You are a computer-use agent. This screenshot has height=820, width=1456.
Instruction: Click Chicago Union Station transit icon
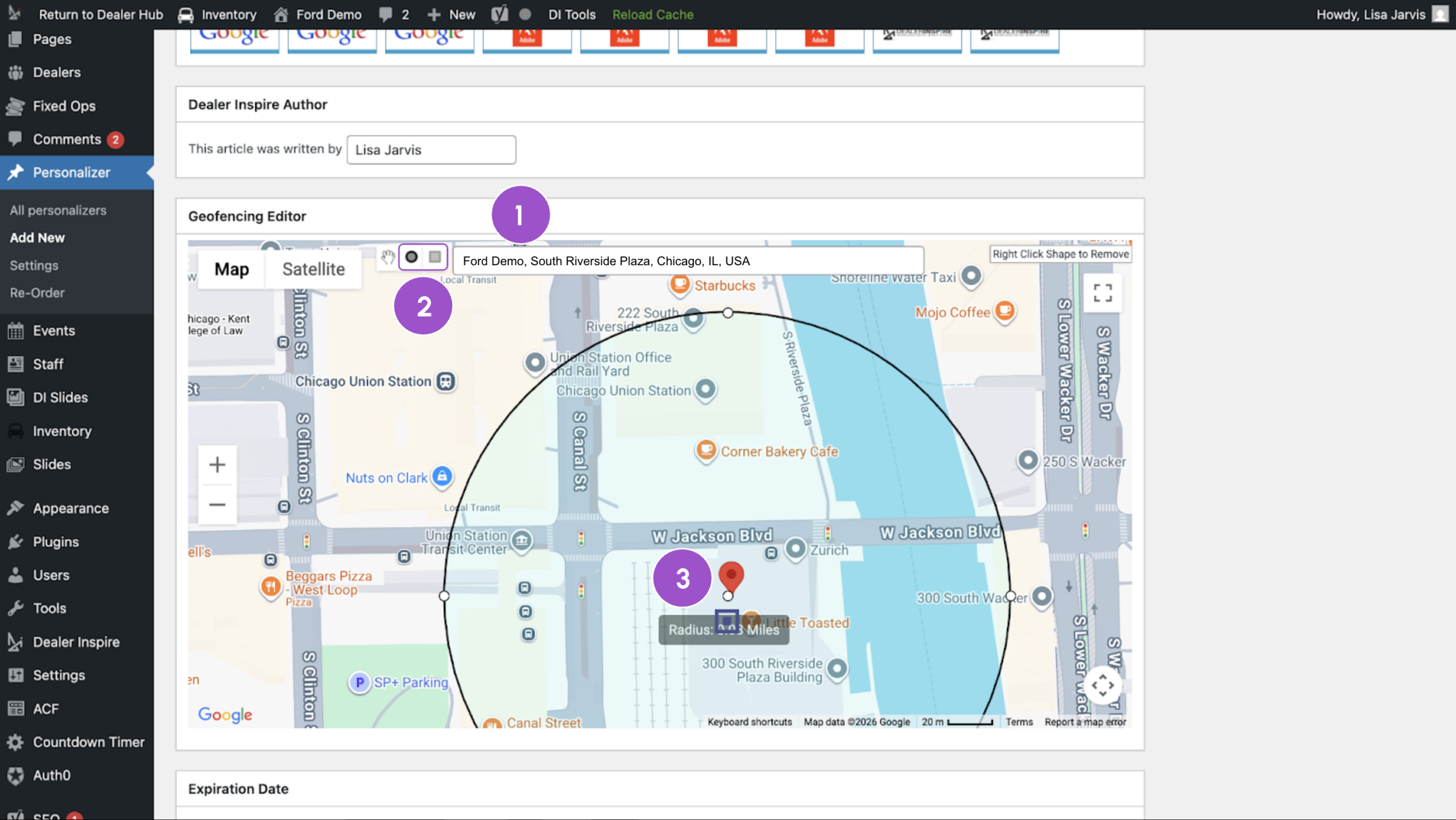(x=446, y=381)
